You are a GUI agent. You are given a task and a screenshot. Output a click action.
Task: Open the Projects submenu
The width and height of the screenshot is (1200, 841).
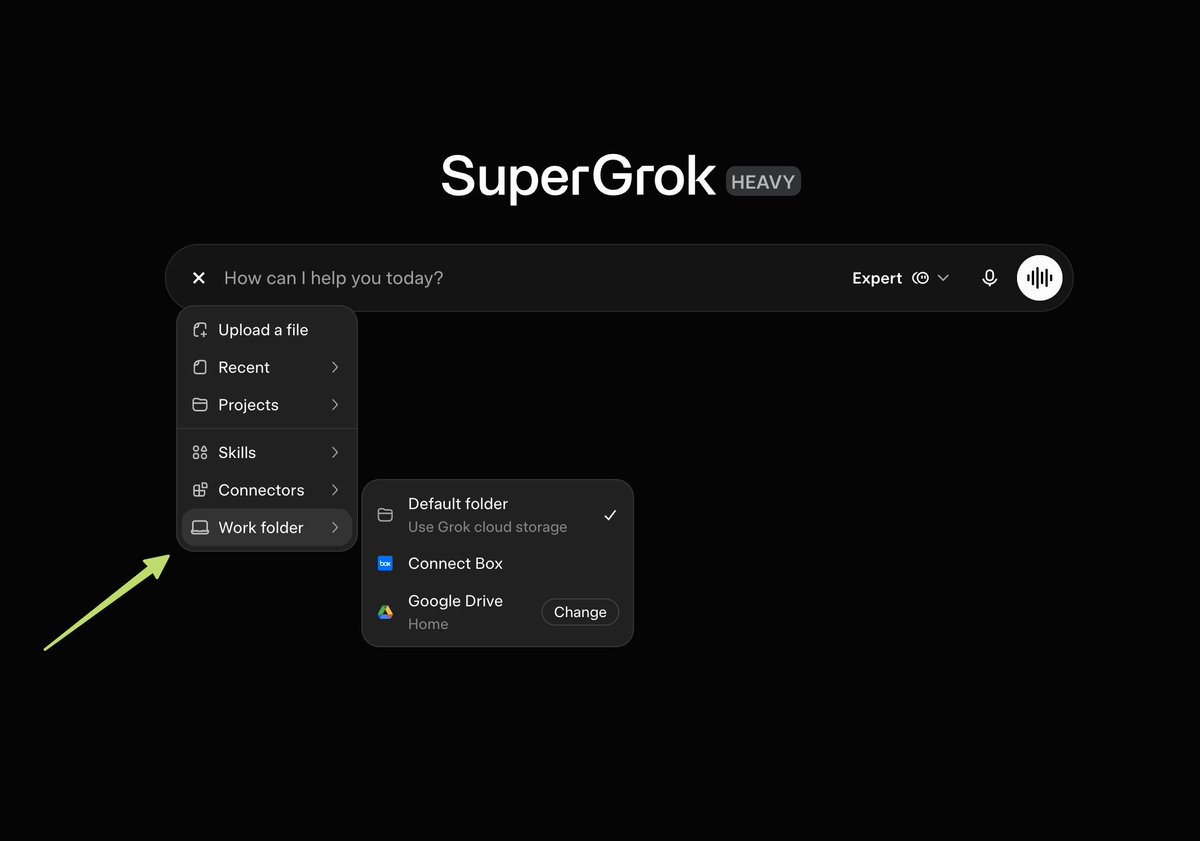point(267,405)
